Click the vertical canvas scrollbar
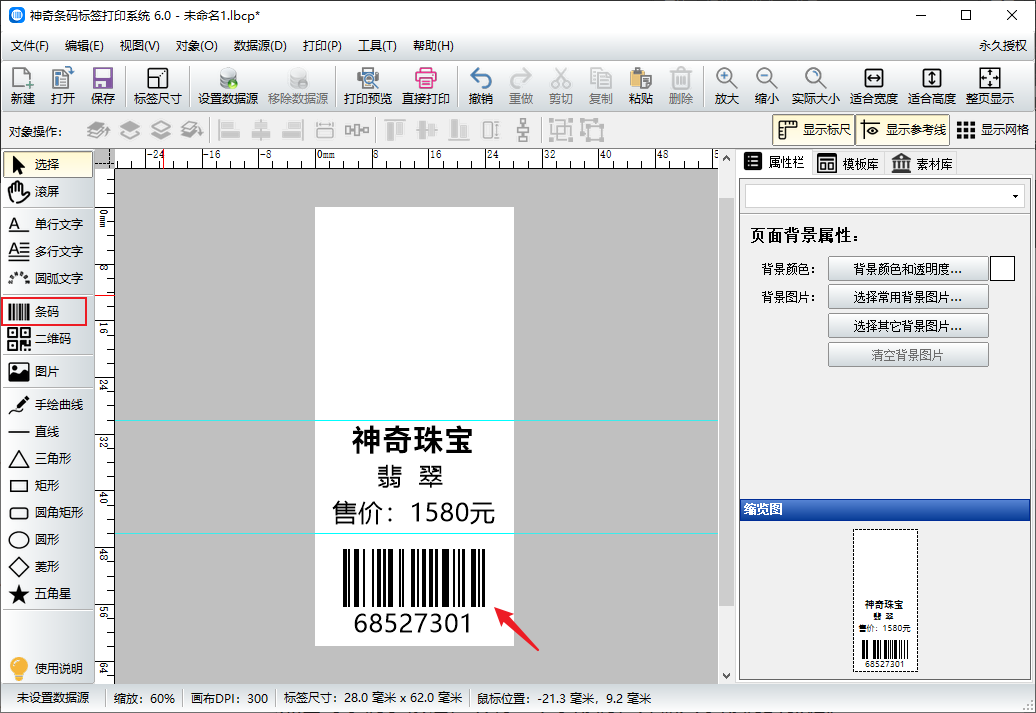1036x713 pixels. (725, 402)
